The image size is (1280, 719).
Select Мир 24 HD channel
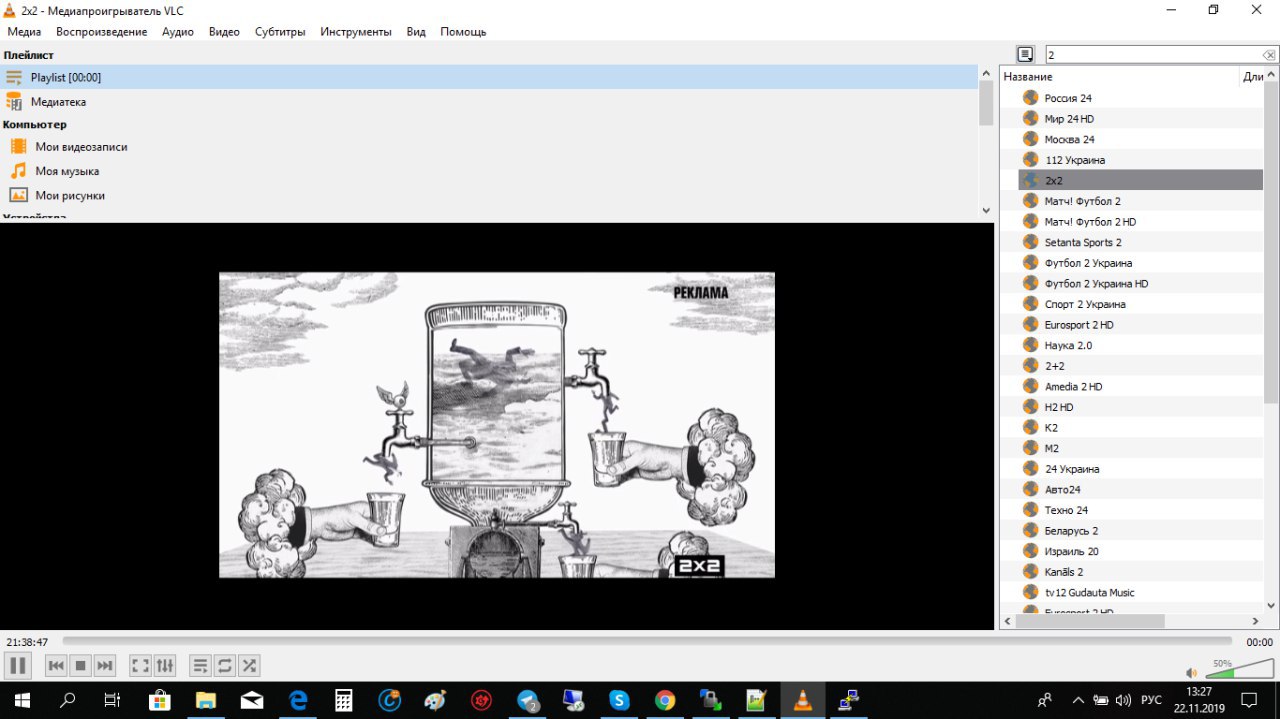pyautogui.click(x=1069, y=119)
